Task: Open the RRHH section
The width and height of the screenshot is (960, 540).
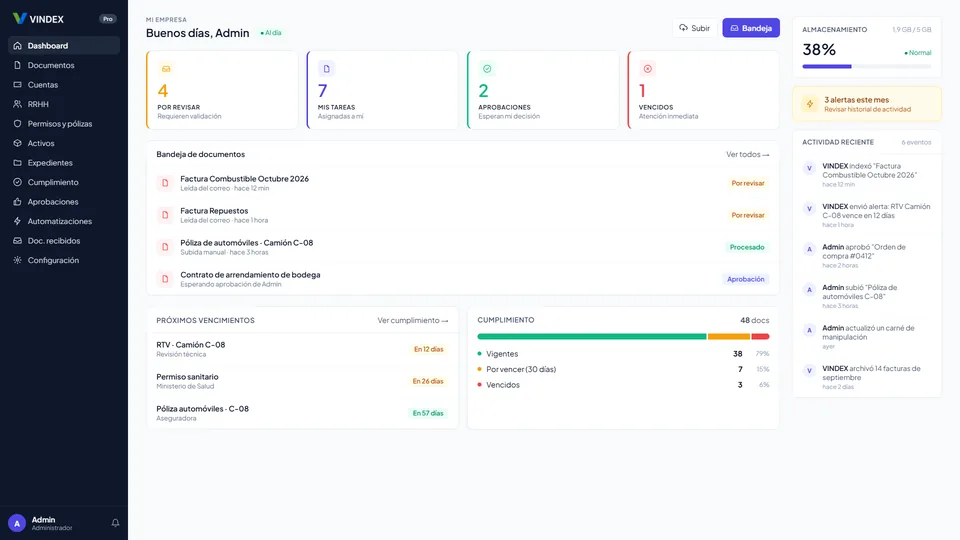Action: coord(64,104)
